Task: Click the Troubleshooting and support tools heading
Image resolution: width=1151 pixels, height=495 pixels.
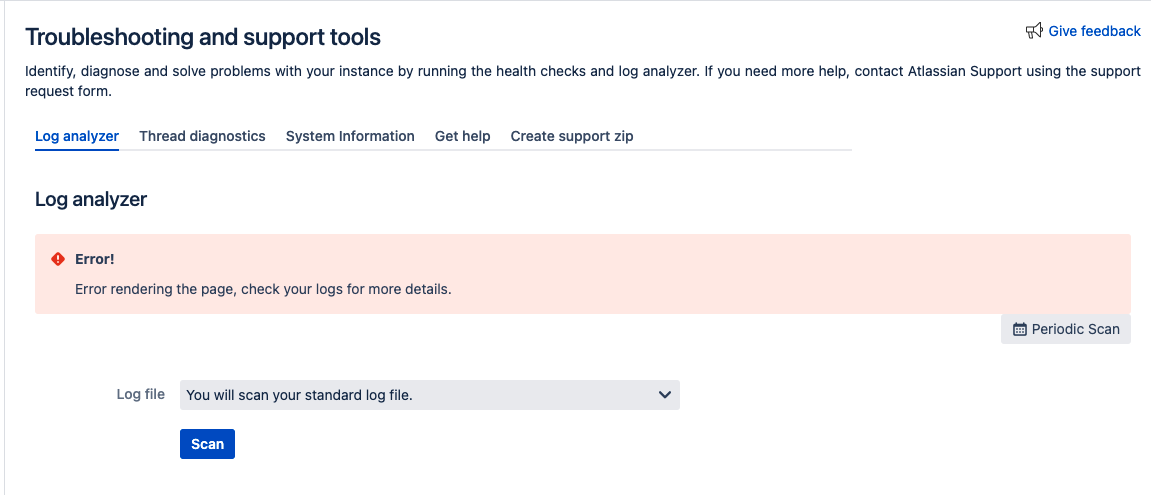Action: pyautogui.click(x=203, y=38)
